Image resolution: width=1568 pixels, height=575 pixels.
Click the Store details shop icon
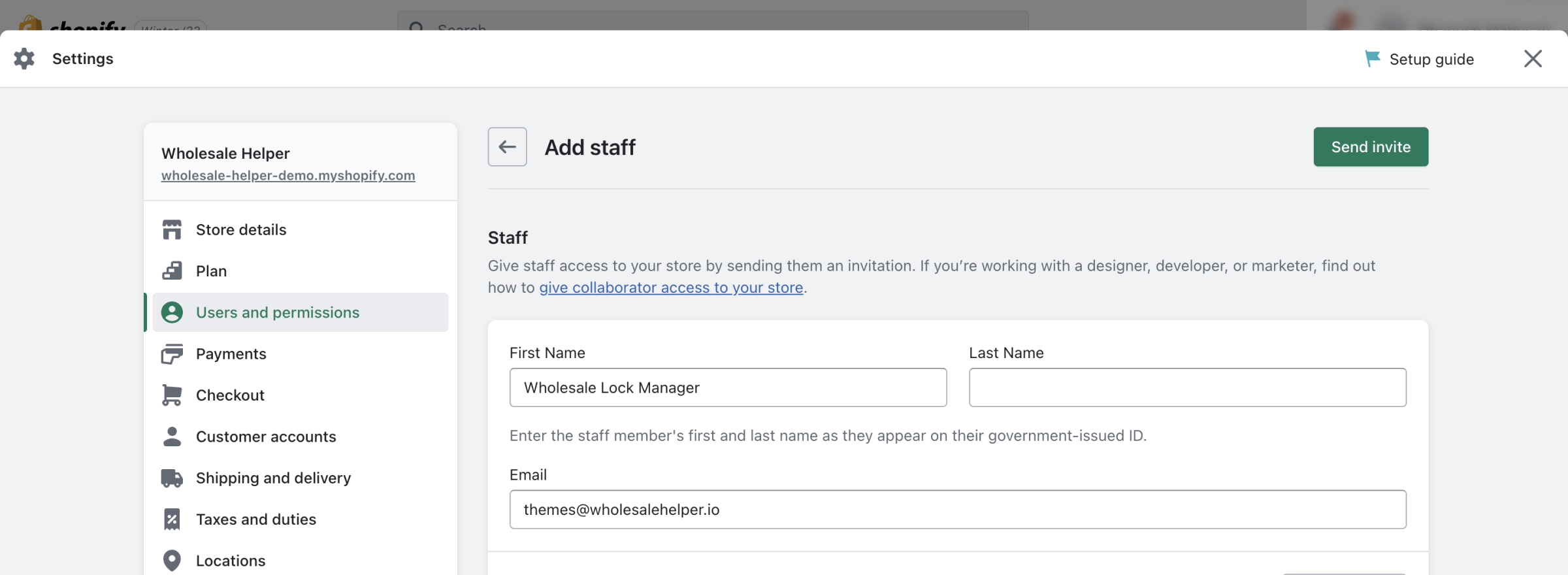tap(172, 230)
